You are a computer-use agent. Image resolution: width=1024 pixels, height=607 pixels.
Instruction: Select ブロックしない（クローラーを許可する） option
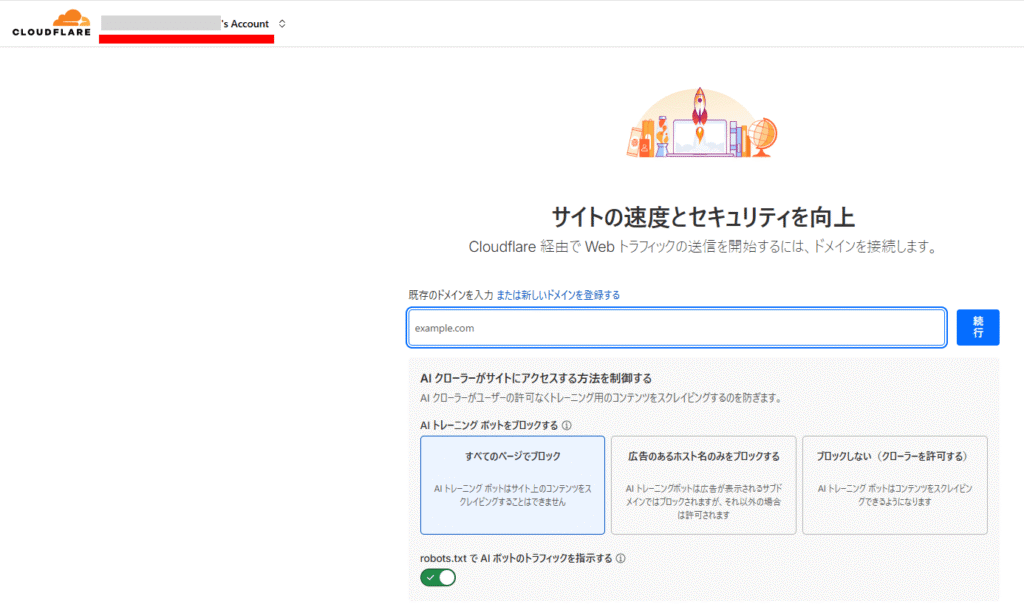894,485
